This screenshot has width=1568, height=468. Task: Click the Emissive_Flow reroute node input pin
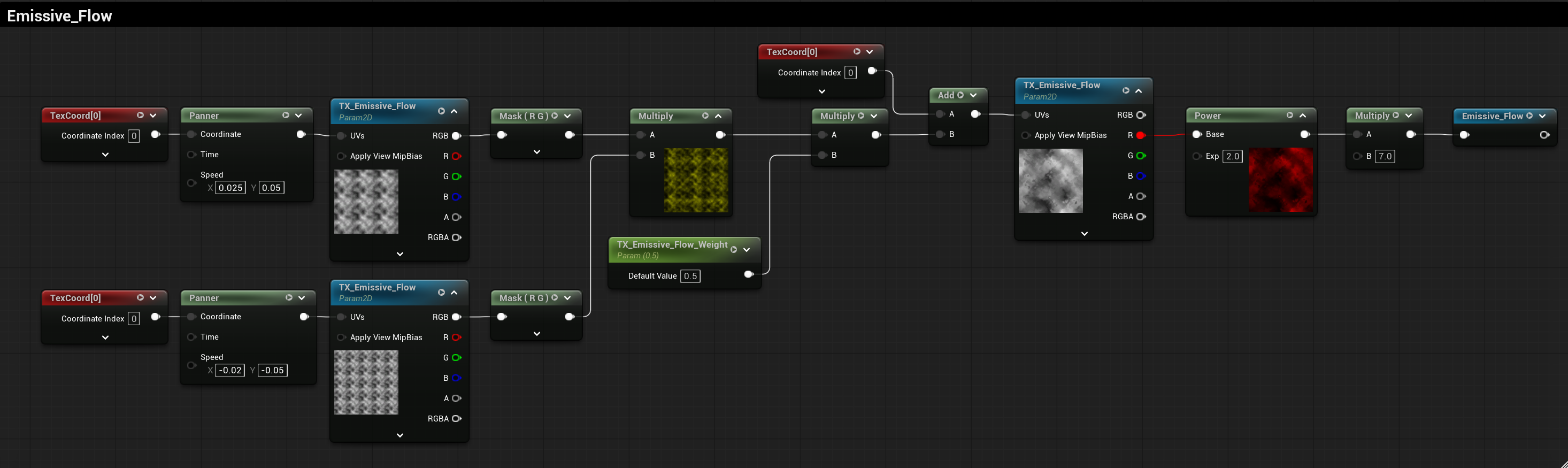coord(1465,135)
